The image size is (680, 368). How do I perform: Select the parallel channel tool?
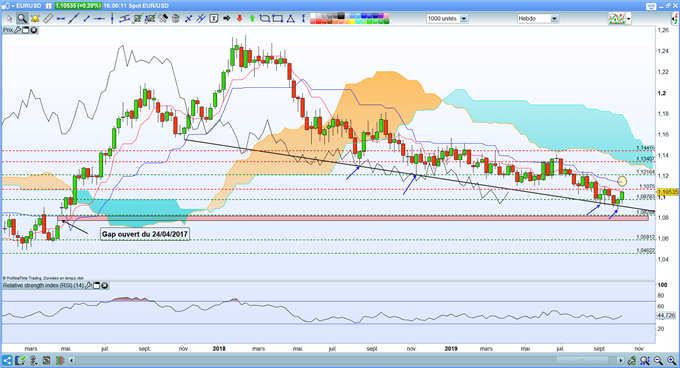(124, 19)
